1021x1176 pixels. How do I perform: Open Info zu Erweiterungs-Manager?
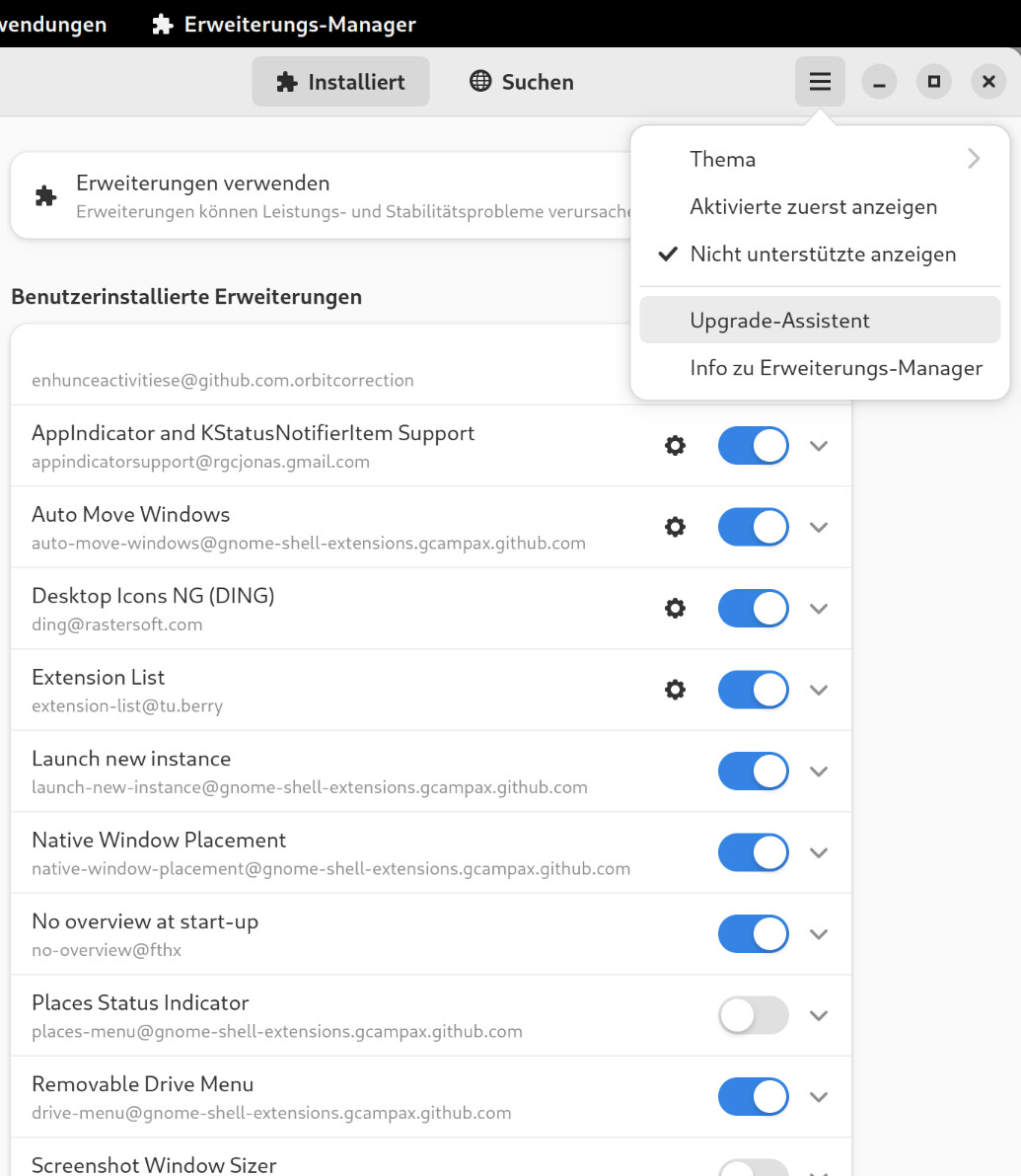[820, 367]
